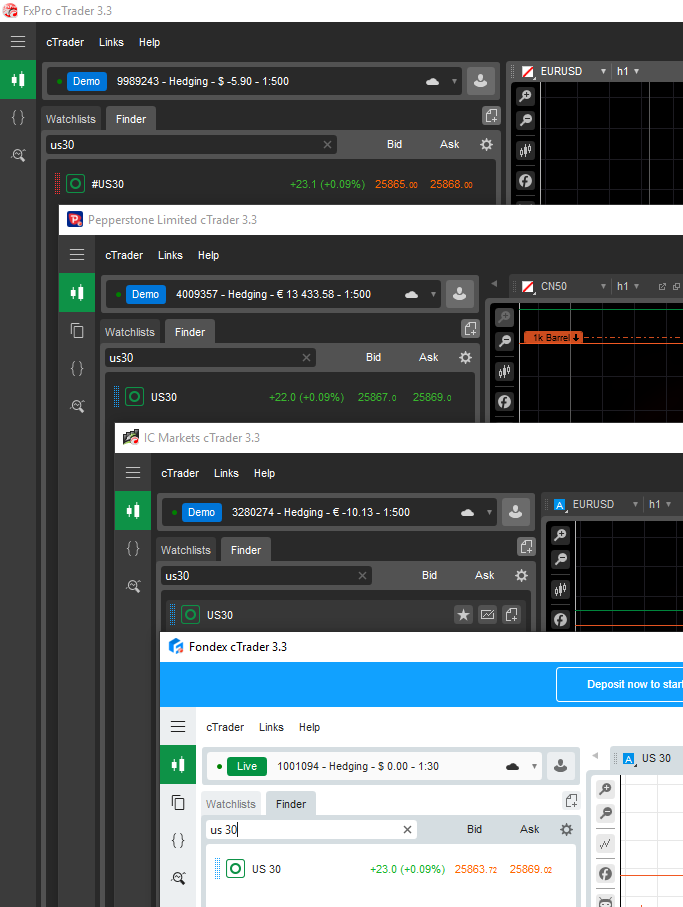Click Pepperstone bid price 25867.0

coord(377,397)
